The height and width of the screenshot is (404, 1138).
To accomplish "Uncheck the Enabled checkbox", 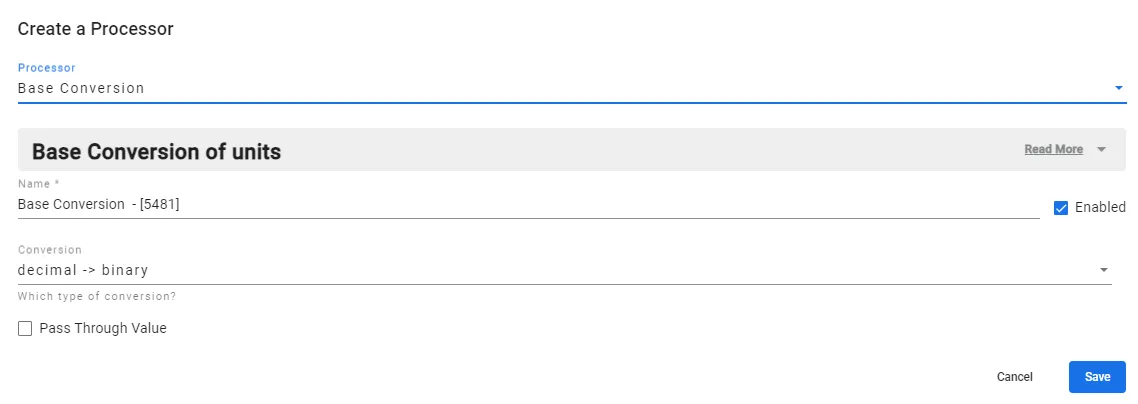I will pos(1061,208).
